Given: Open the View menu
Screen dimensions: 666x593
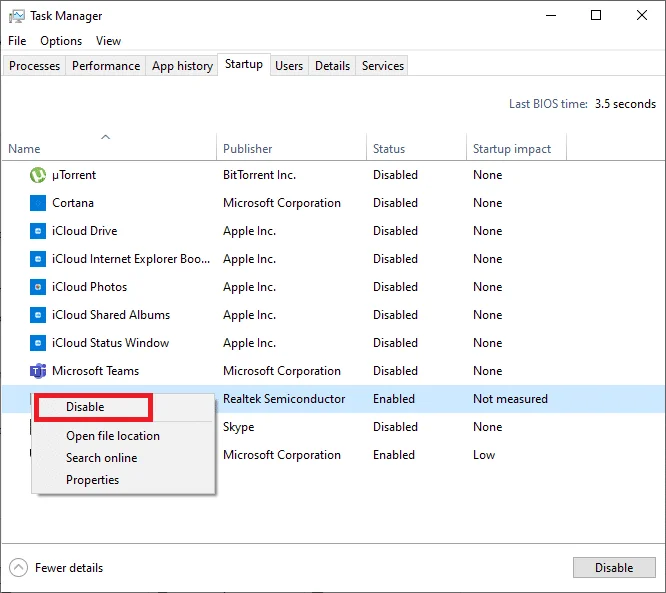Looking at the screenshot, I should pyautogui.click(x=108, y=41).
